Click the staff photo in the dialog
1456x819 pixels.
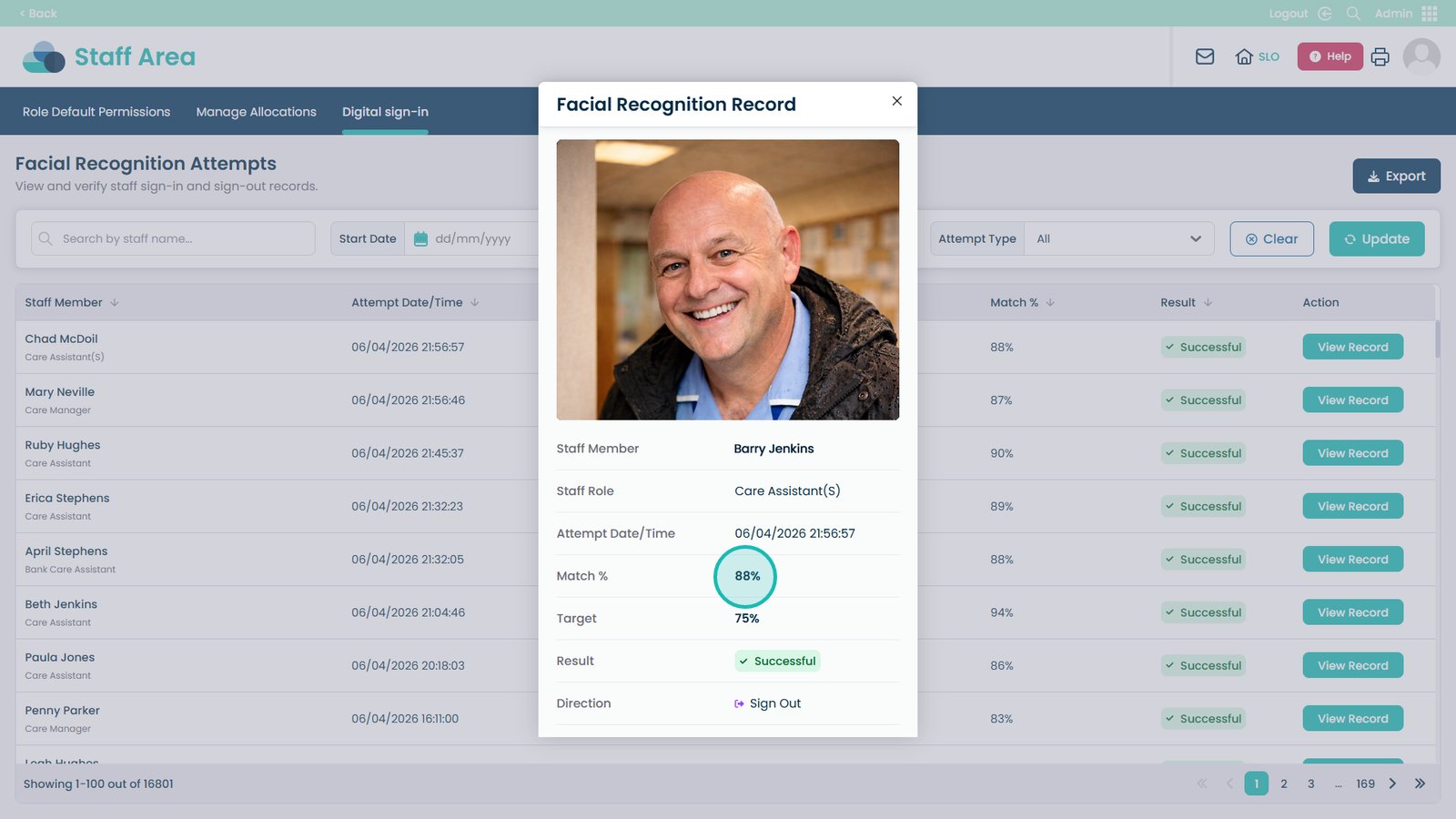click(x=728, y=279)
